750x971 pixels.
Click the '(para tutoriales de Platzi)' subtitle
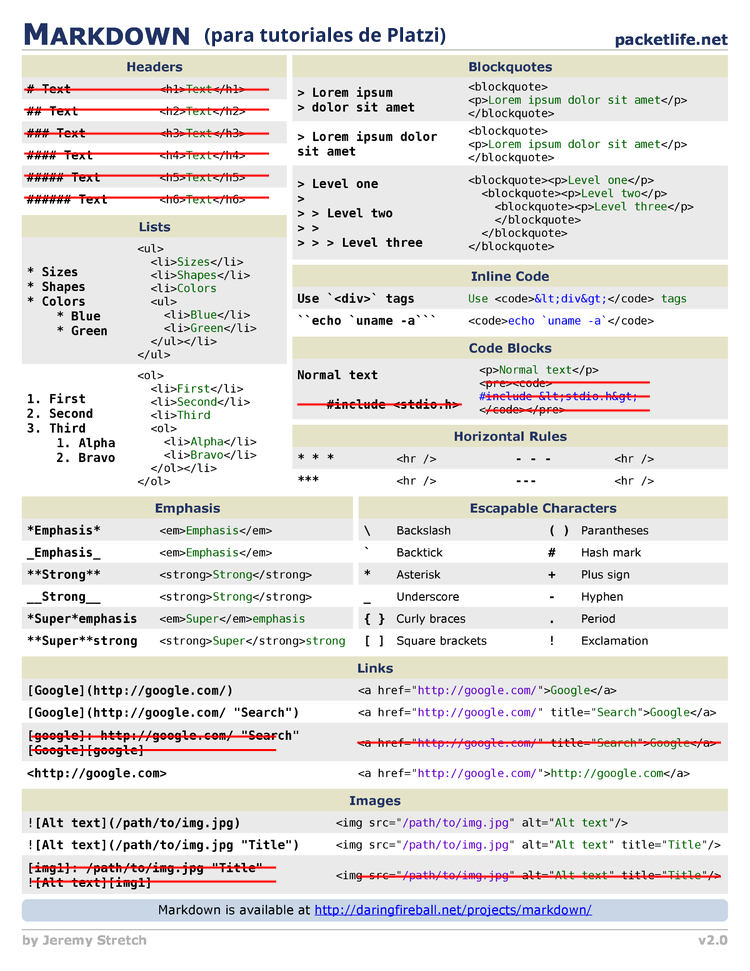click(x=325, y=35)
